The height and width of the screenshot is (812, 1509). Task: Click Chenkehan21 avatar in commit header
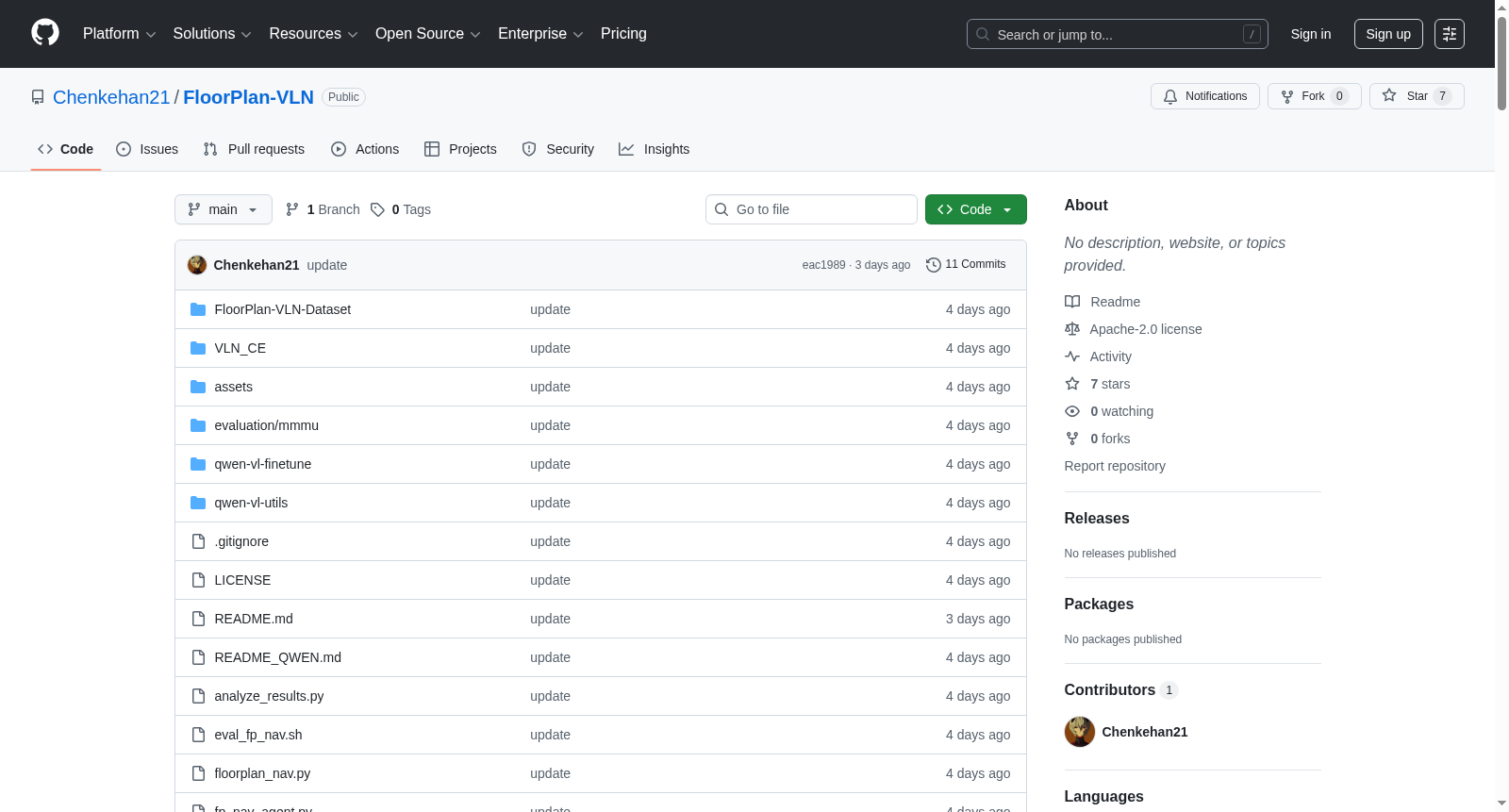197,265
